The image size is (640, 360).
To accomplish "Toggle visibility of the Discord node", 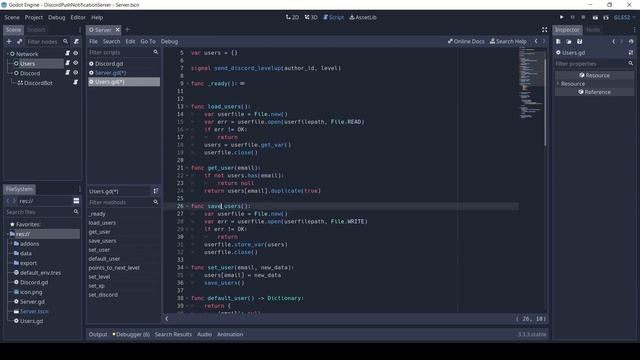I will coord(76,73).
